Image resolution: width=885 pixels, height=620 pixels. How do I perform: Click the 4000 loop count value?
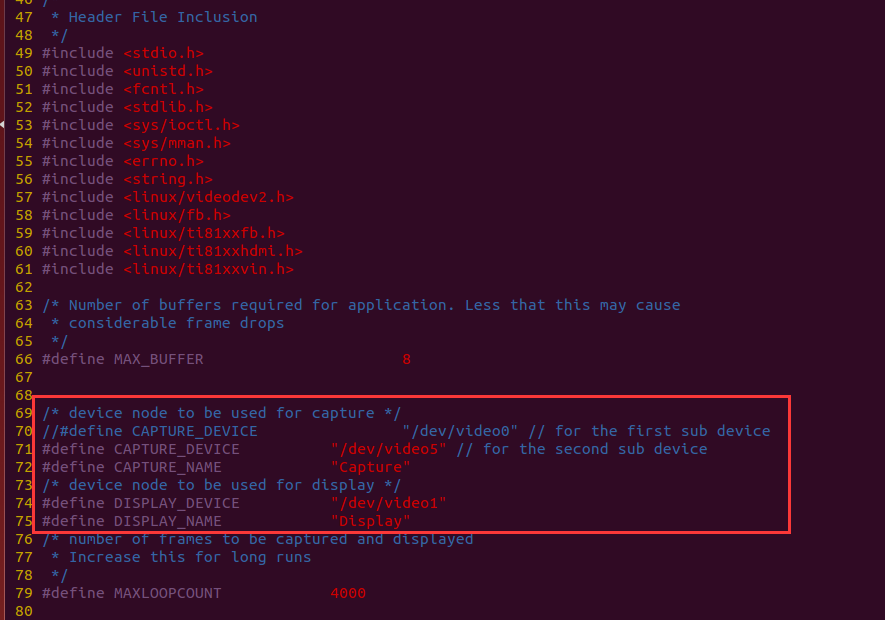pyautogui.click(x=348, y=593)
